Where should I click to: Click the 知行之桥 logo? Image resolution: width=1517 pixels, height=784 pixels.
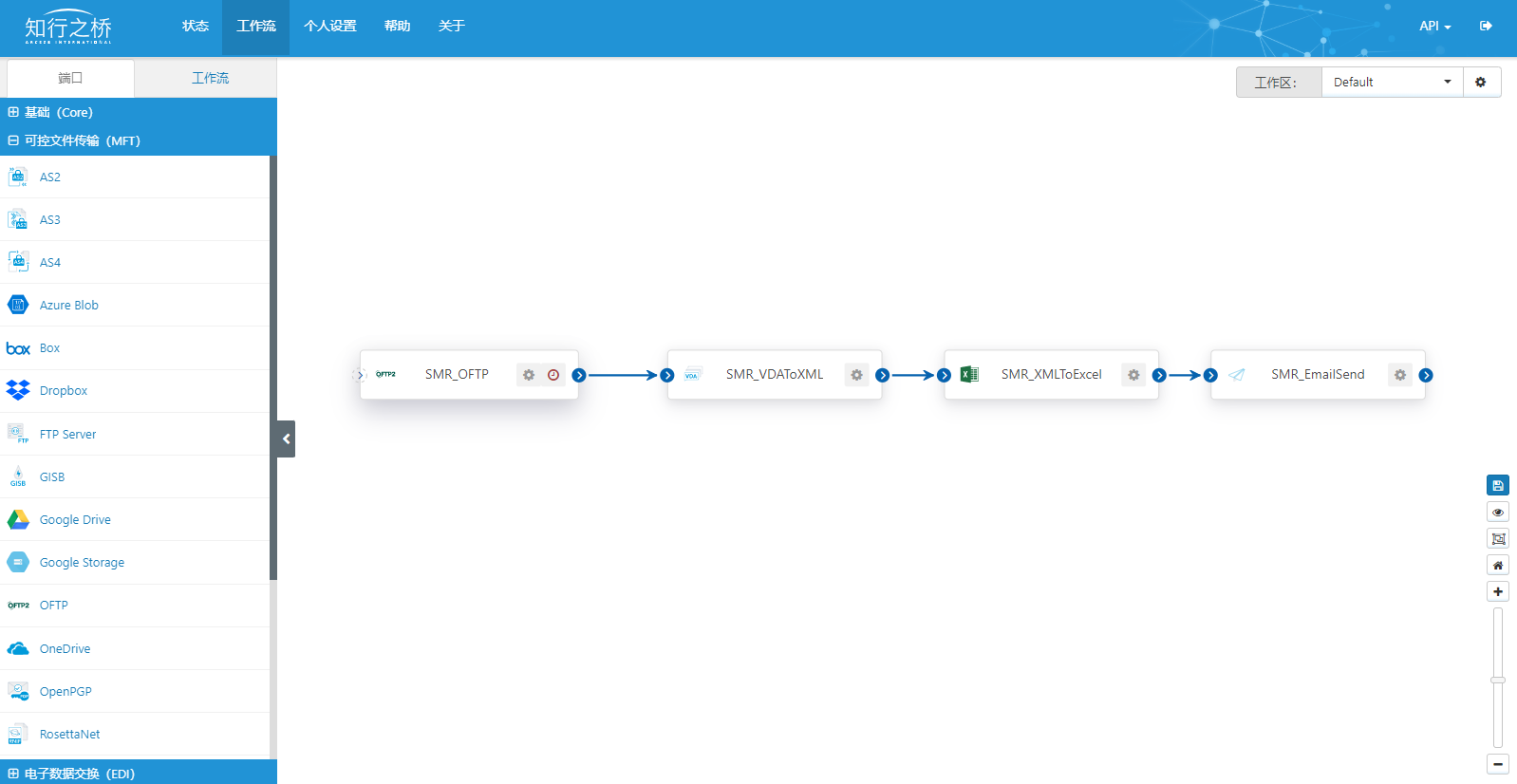pos(68,28)
